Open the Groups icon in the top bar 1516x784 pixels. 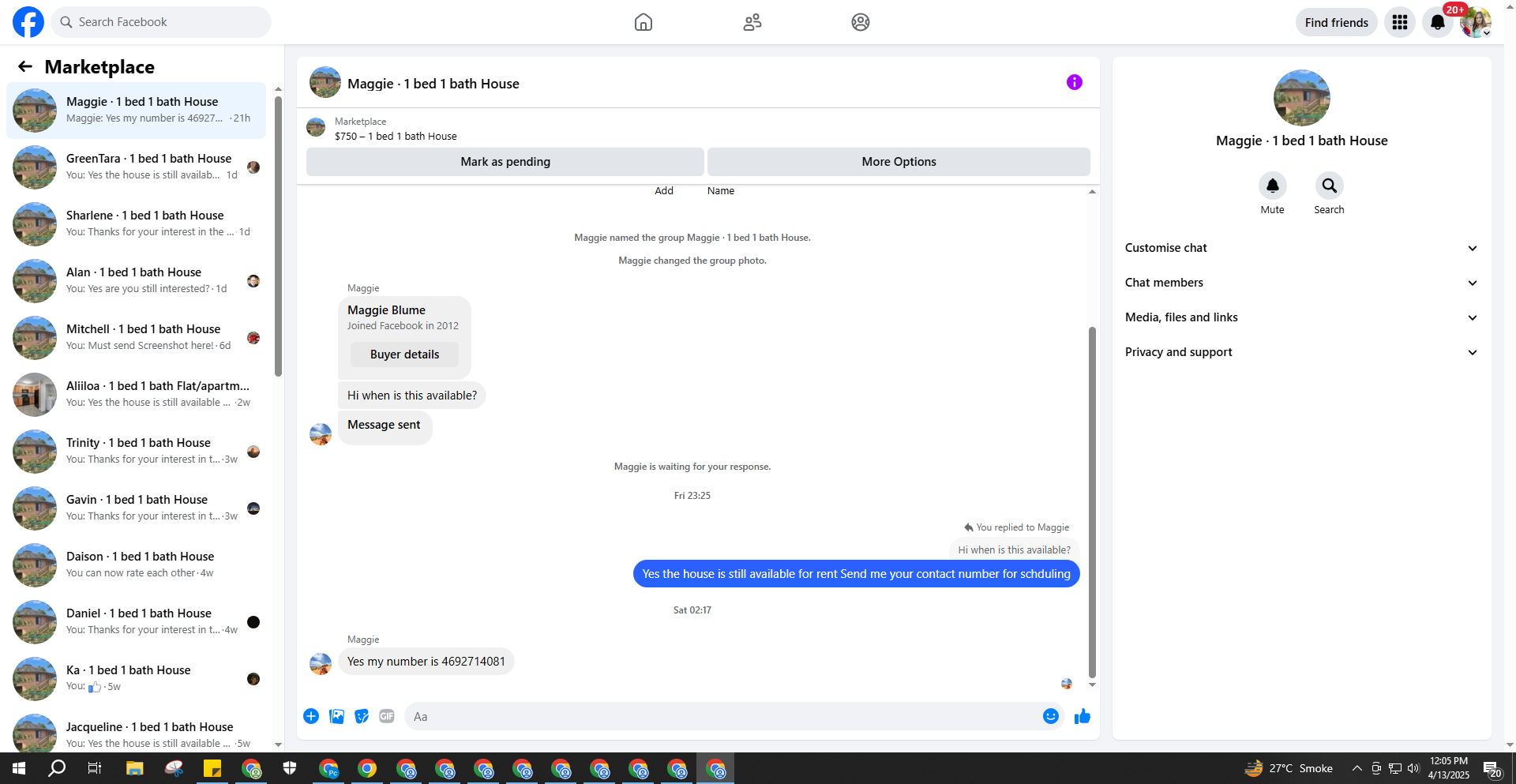861,22
